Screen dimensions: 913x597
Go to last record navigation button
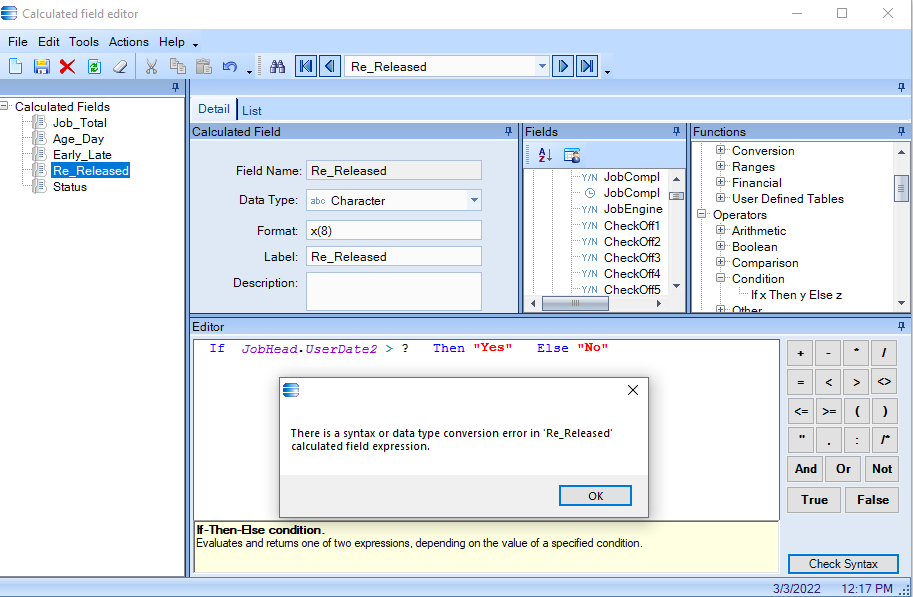click(x=587, y=66)
